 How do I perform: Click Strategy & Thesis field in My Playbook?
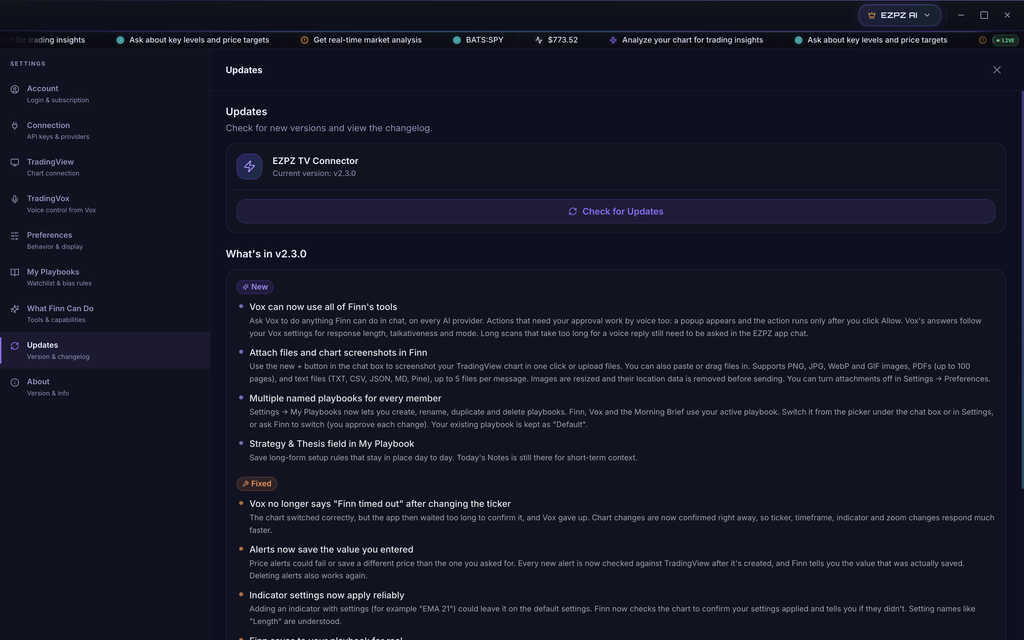tap(332, 444)
